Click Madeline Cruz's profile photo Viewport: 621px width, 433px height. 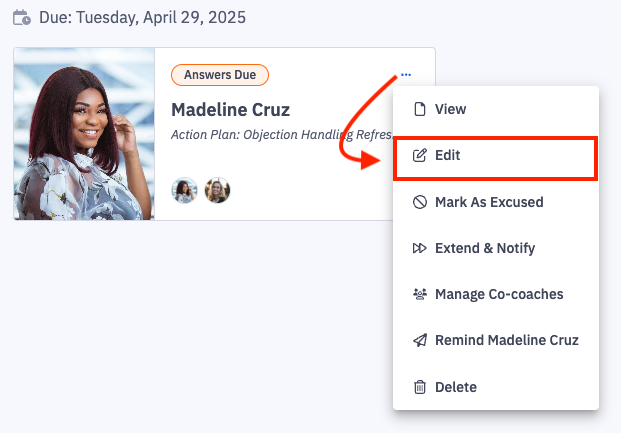84,134
